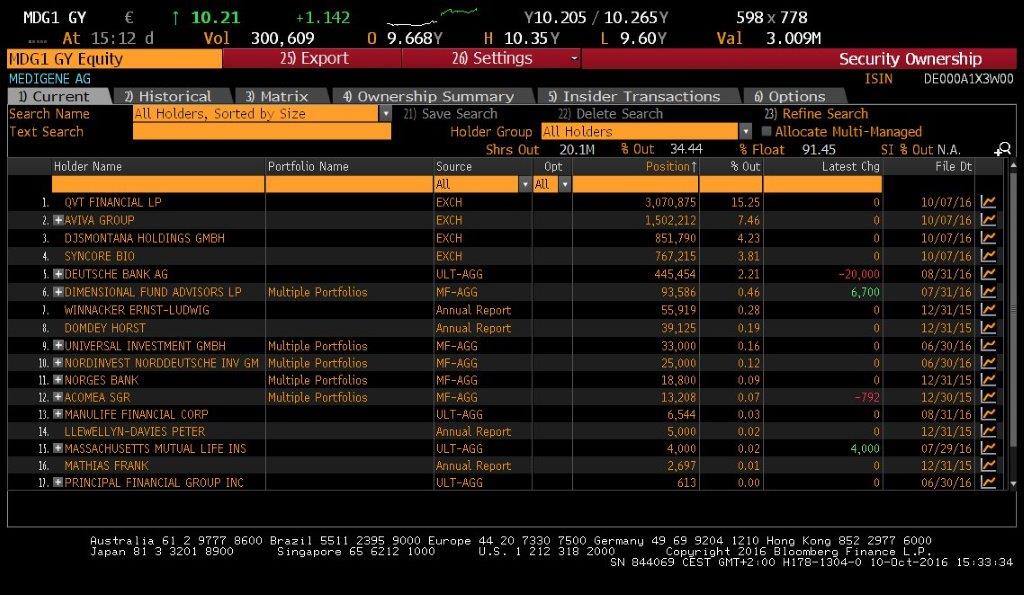Select SYNCORE BIO holder name

click(x=99, y=256)
